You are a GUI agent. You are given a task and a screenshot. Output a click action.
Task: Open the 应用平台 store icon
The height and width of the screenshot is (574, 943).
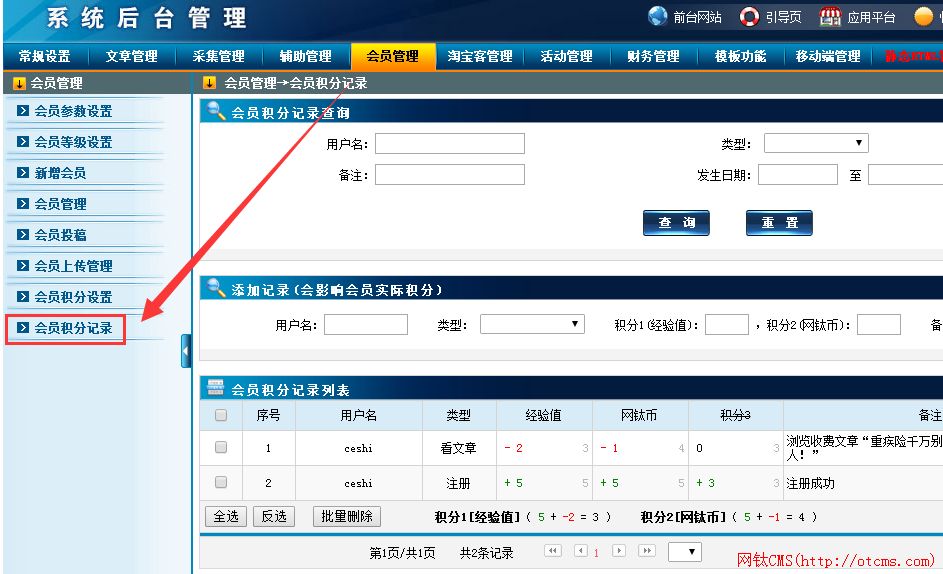[830, 17]
